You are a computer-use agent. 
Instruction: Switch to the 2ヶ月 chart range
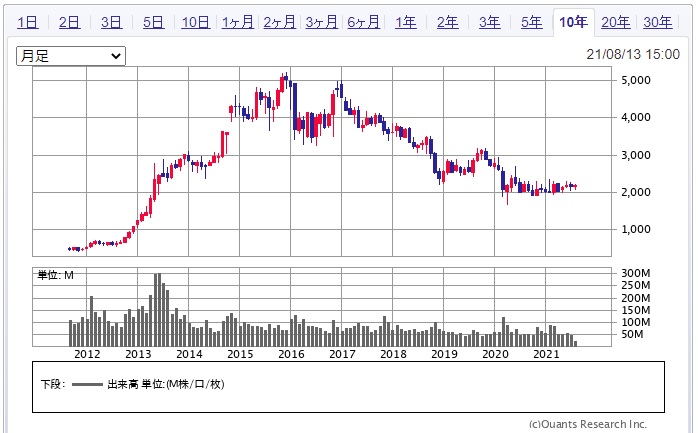click(280, 22)
